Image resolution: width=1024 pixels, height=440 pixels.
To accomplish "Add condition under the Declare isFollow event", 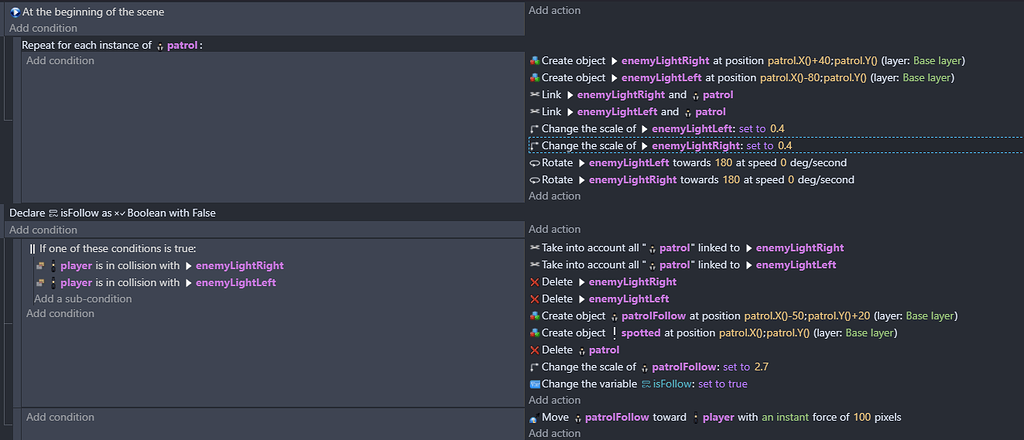I will [x=43, y=230].
